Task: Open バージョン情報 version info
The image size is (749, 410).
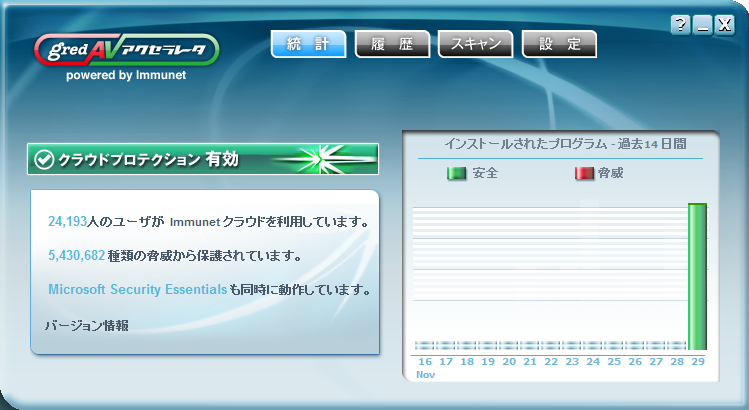Action: coord(87,325)
